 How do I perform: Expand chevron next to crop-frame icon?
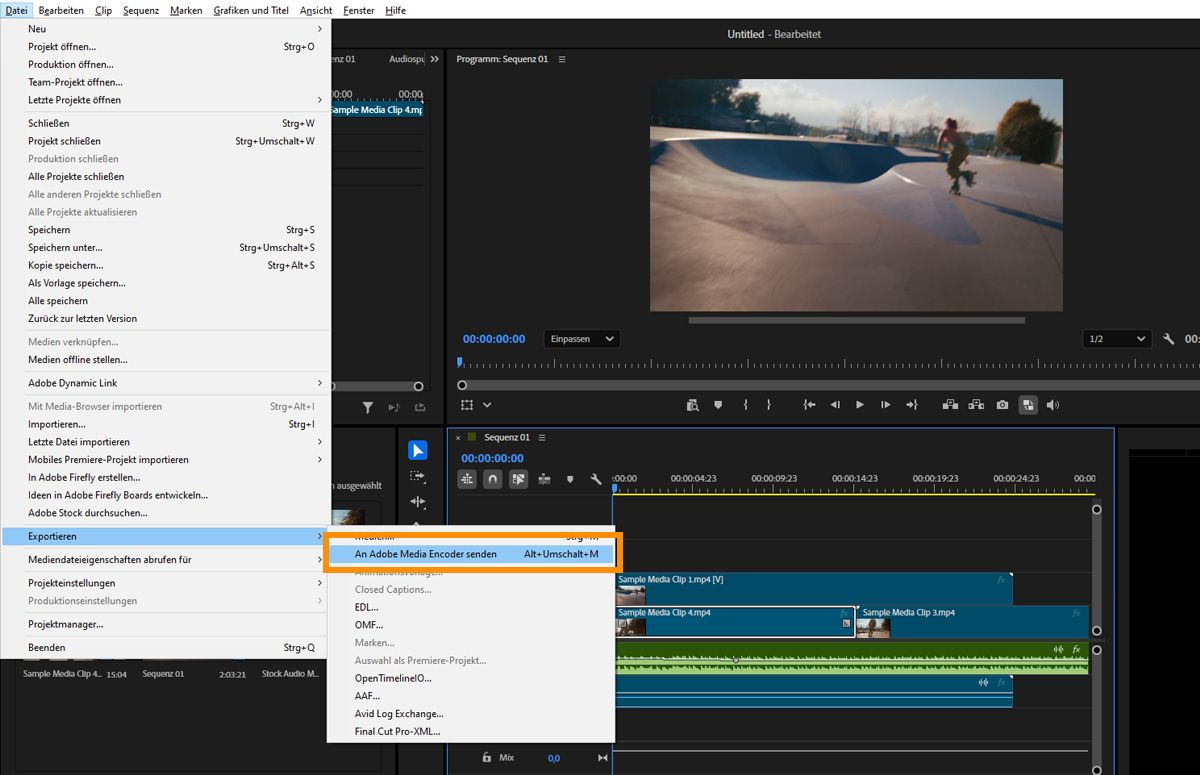[487, 405]
